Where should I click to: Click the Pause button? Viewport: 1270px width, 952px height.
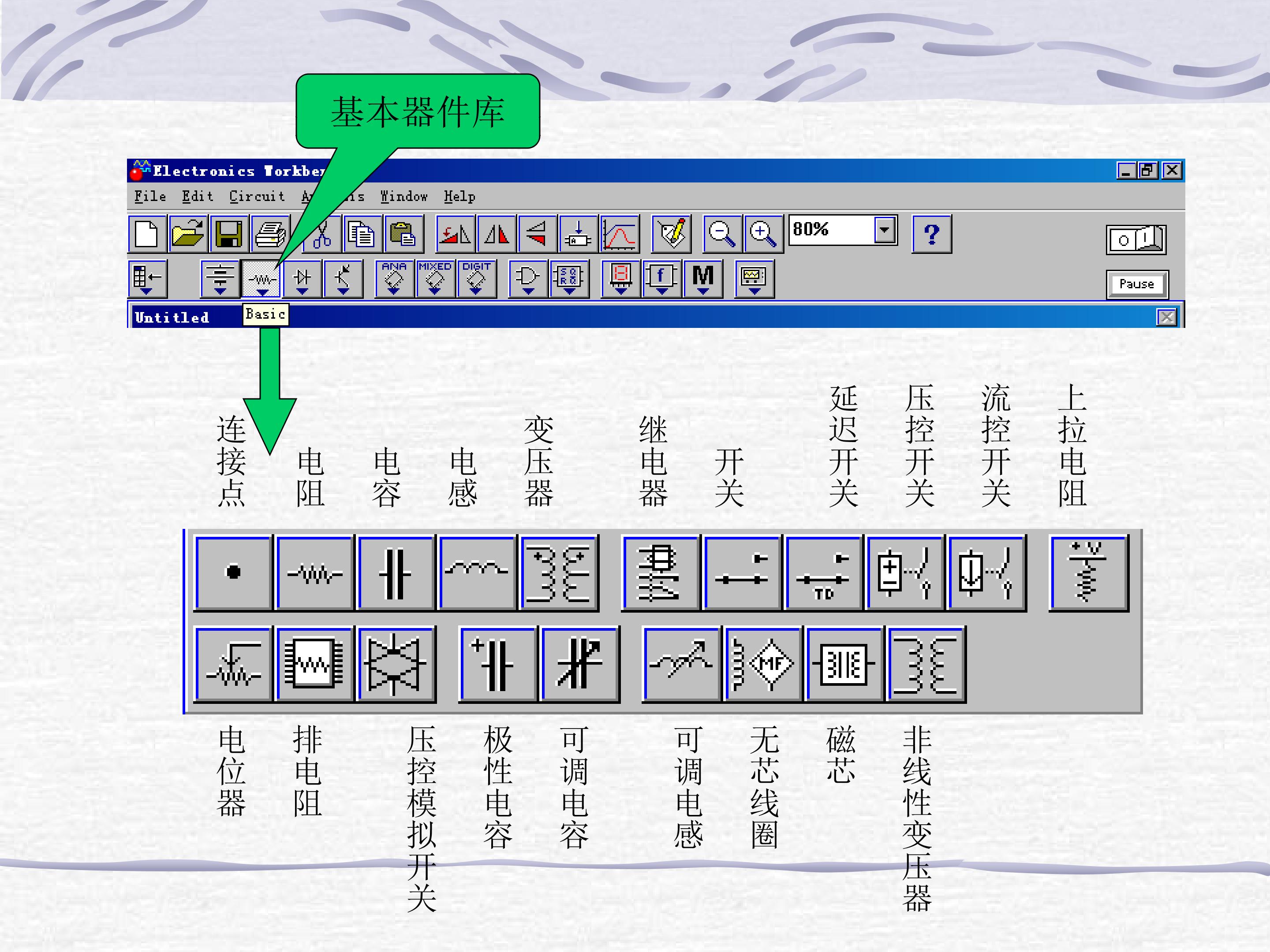point(1137,284)
